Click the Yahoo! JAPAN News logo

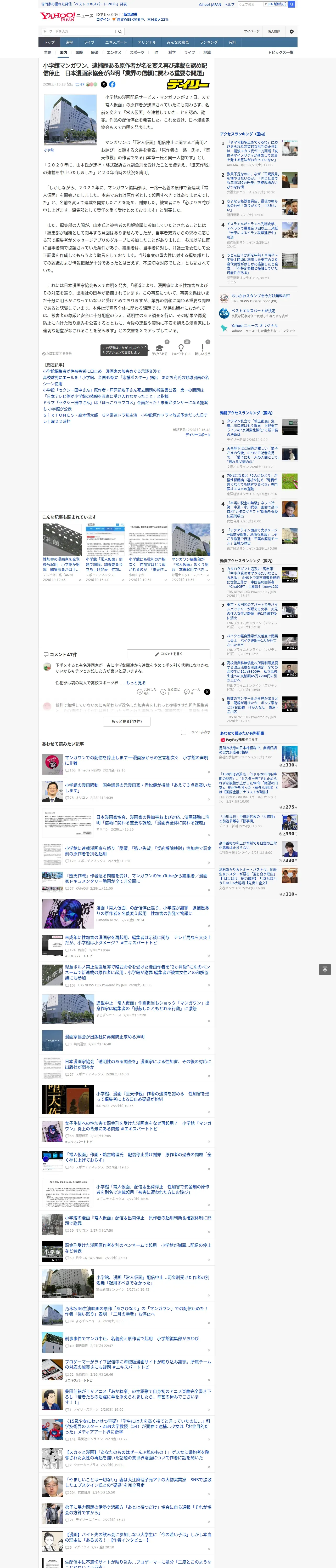pyautogui.click(x=67, y=16)
